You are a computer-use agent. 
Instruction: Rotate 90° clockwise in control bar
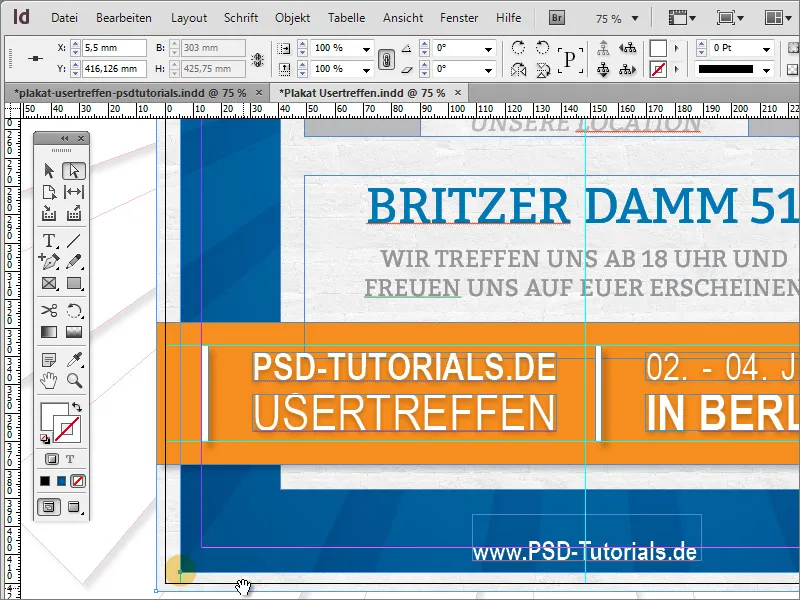[x=518, y=48]
